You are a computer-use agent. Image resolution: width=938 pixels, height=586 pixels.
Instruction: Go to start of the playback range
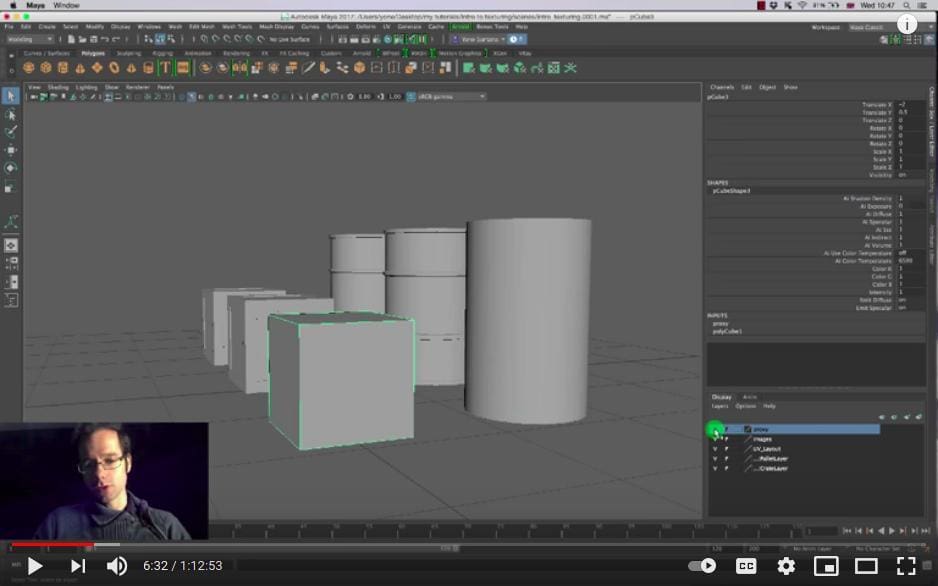click(x=847, y=531)
